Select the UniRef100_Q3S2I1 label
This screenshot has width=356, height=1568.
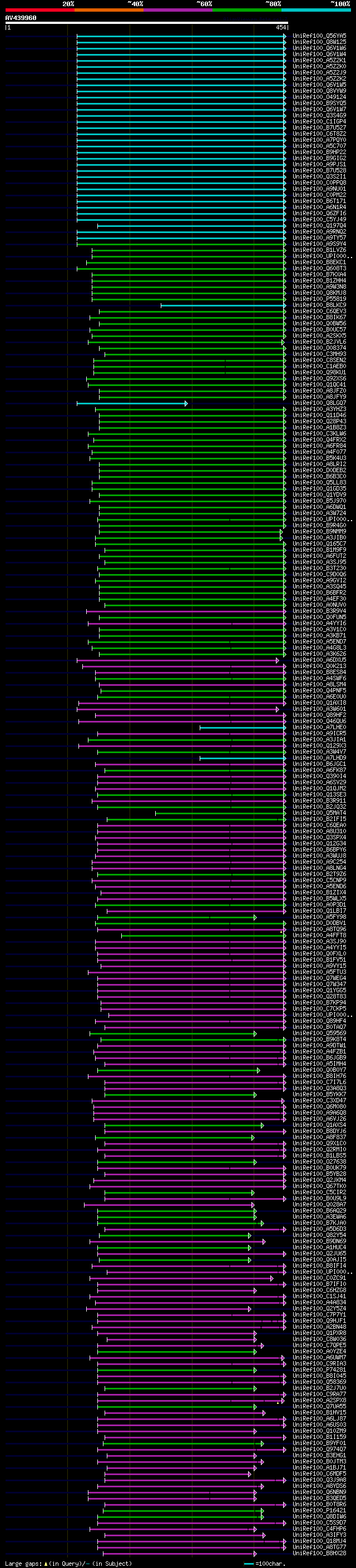click(319, 176)
